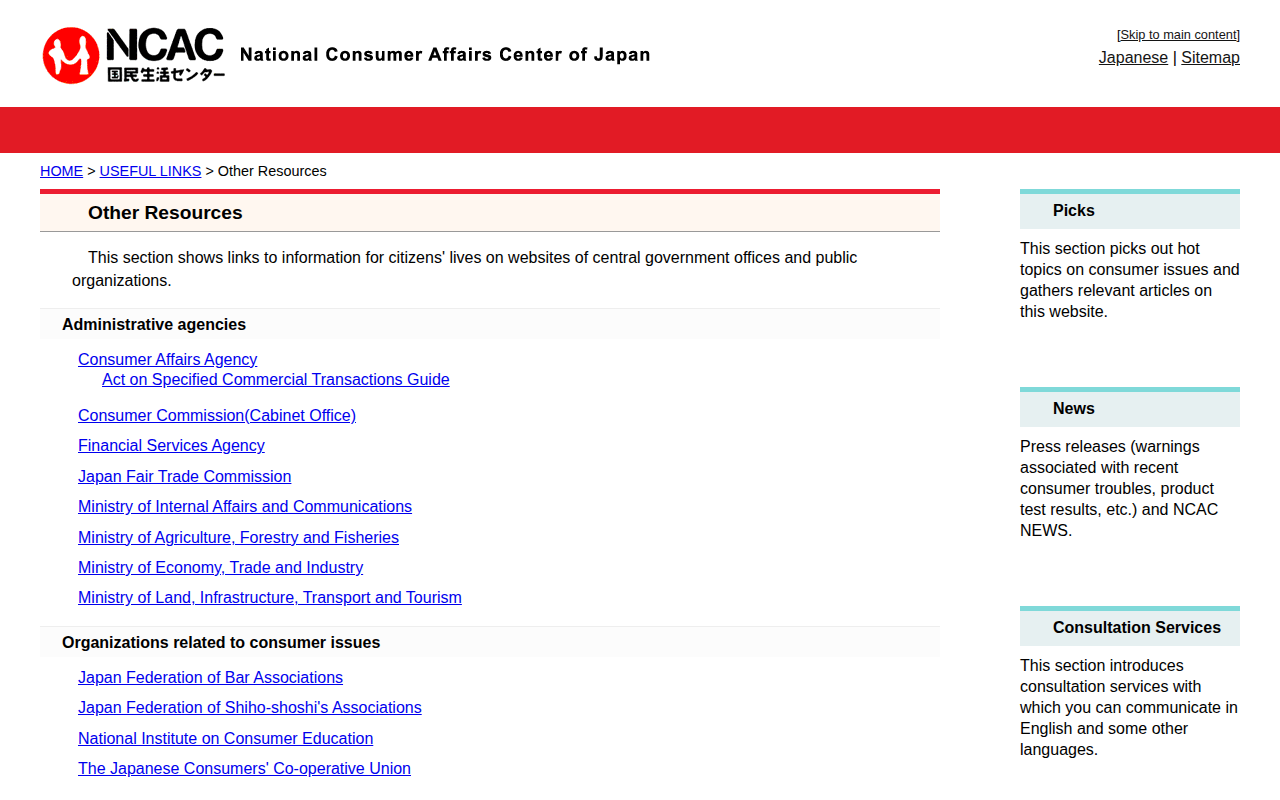Viewport: 1280px width, 800px height.
Task: Visit National Institute on Consumer Education
Action: 225,739
